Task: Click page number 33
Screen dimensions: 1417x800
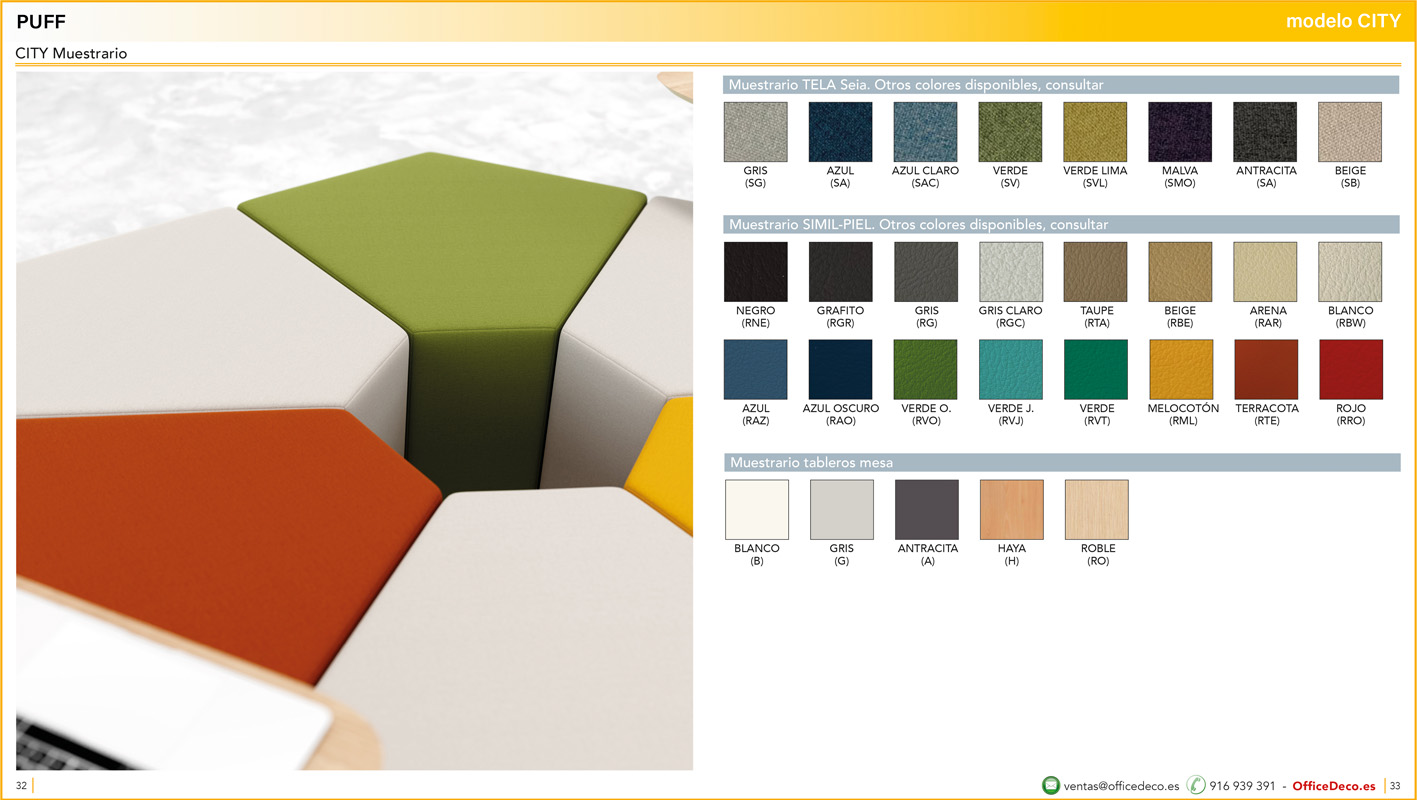Action: click(x=1395, y=786)
